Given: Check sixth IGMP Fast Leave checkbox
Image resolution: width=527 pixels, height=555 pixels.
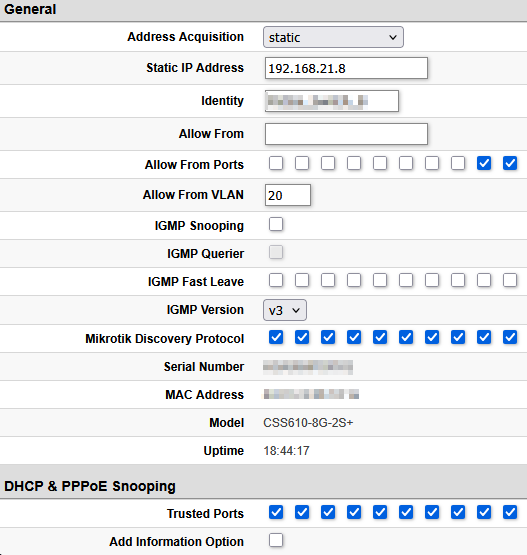Looking at the screenshot, I should 406,280.
